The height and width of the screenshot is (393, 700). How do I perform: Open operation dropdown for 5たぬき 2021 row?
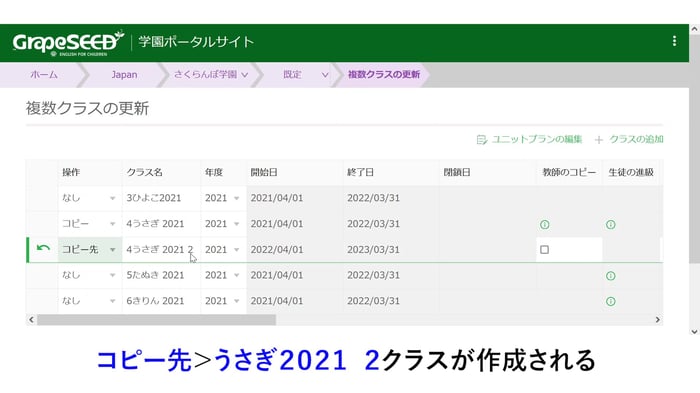point(112,275)
